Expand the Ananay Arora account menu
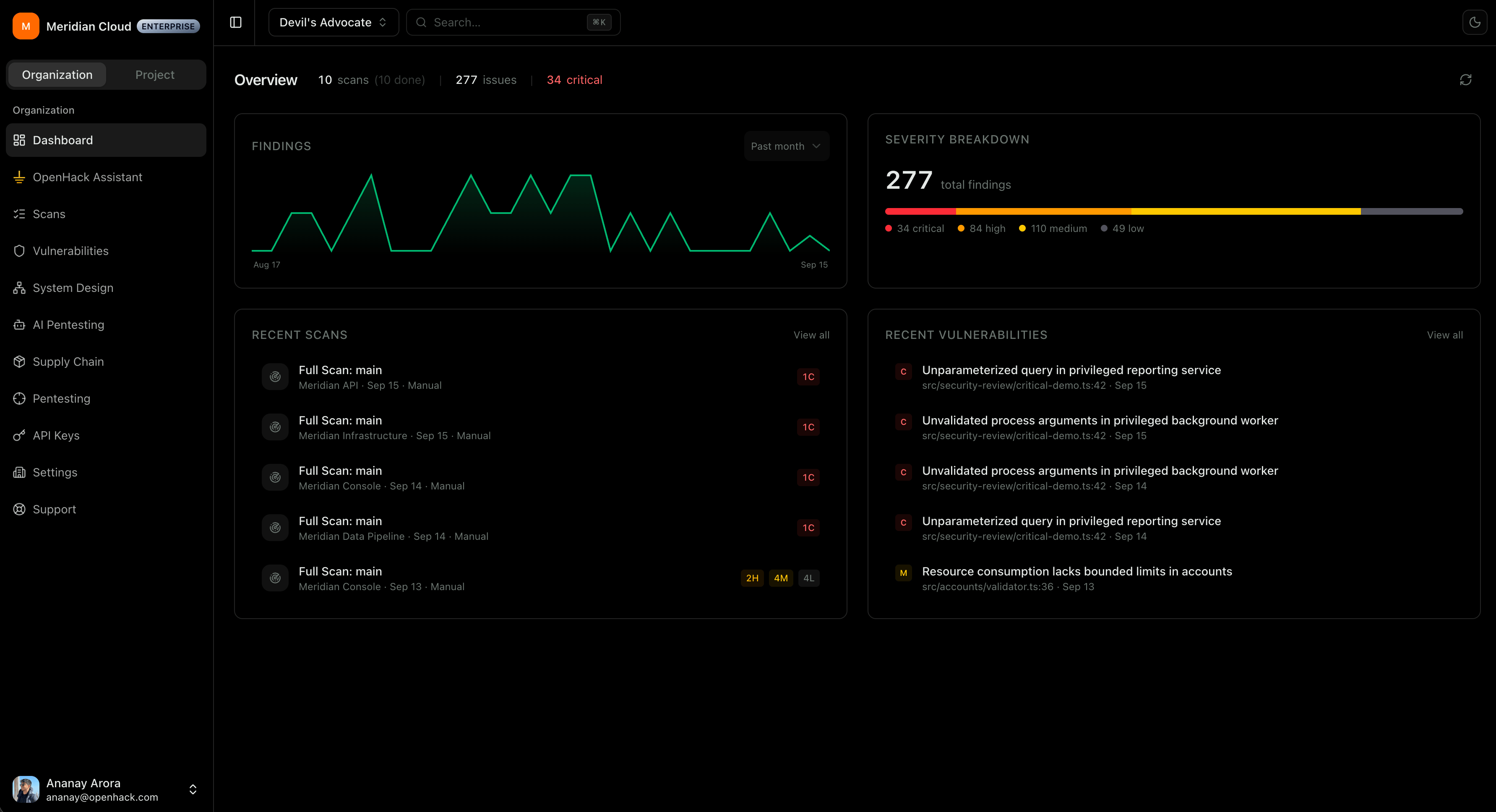This screenshot has height=812, width=1496. tap(106, 789)
